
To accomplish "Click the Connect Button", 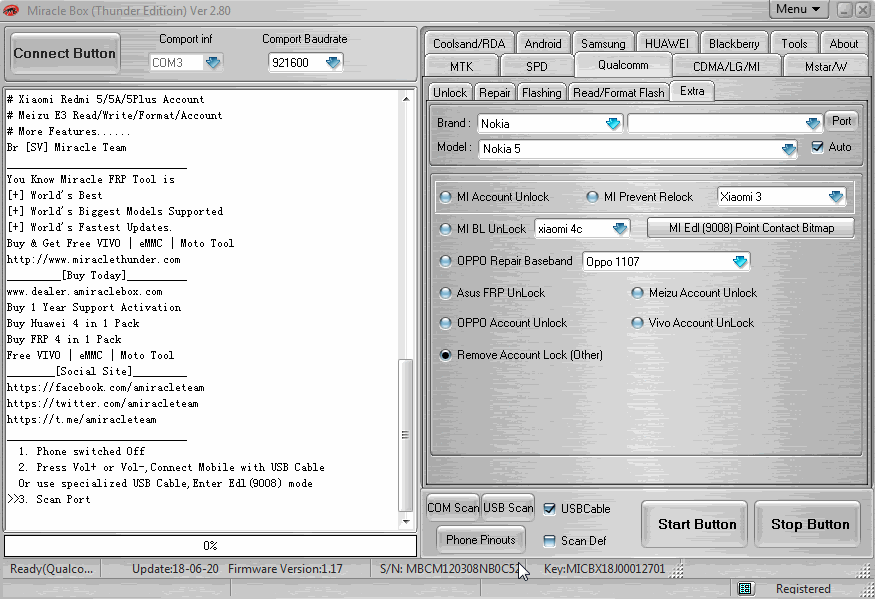I will pos(65,54).
